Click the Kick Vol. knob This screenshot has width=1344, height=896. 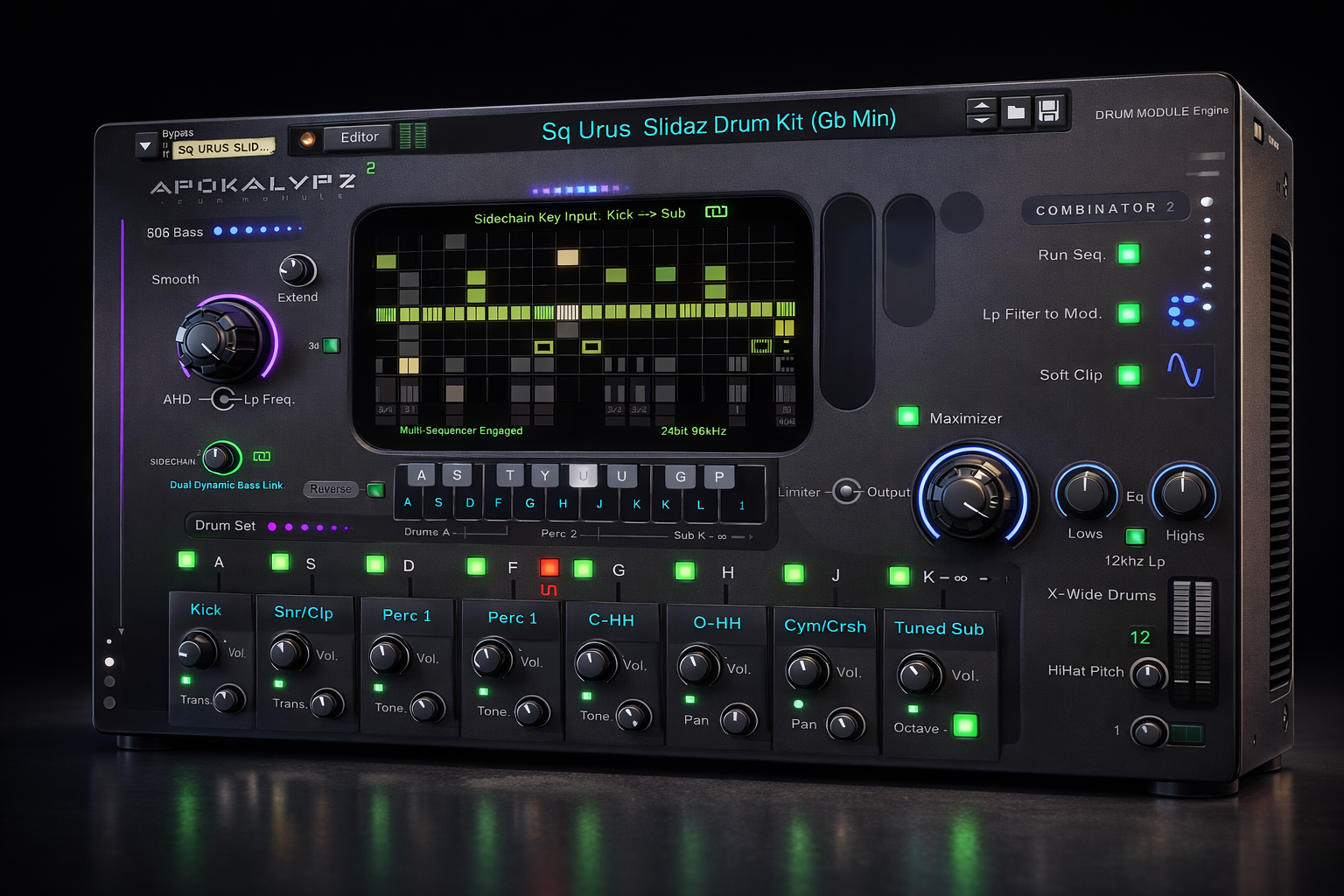coord(198,652)
